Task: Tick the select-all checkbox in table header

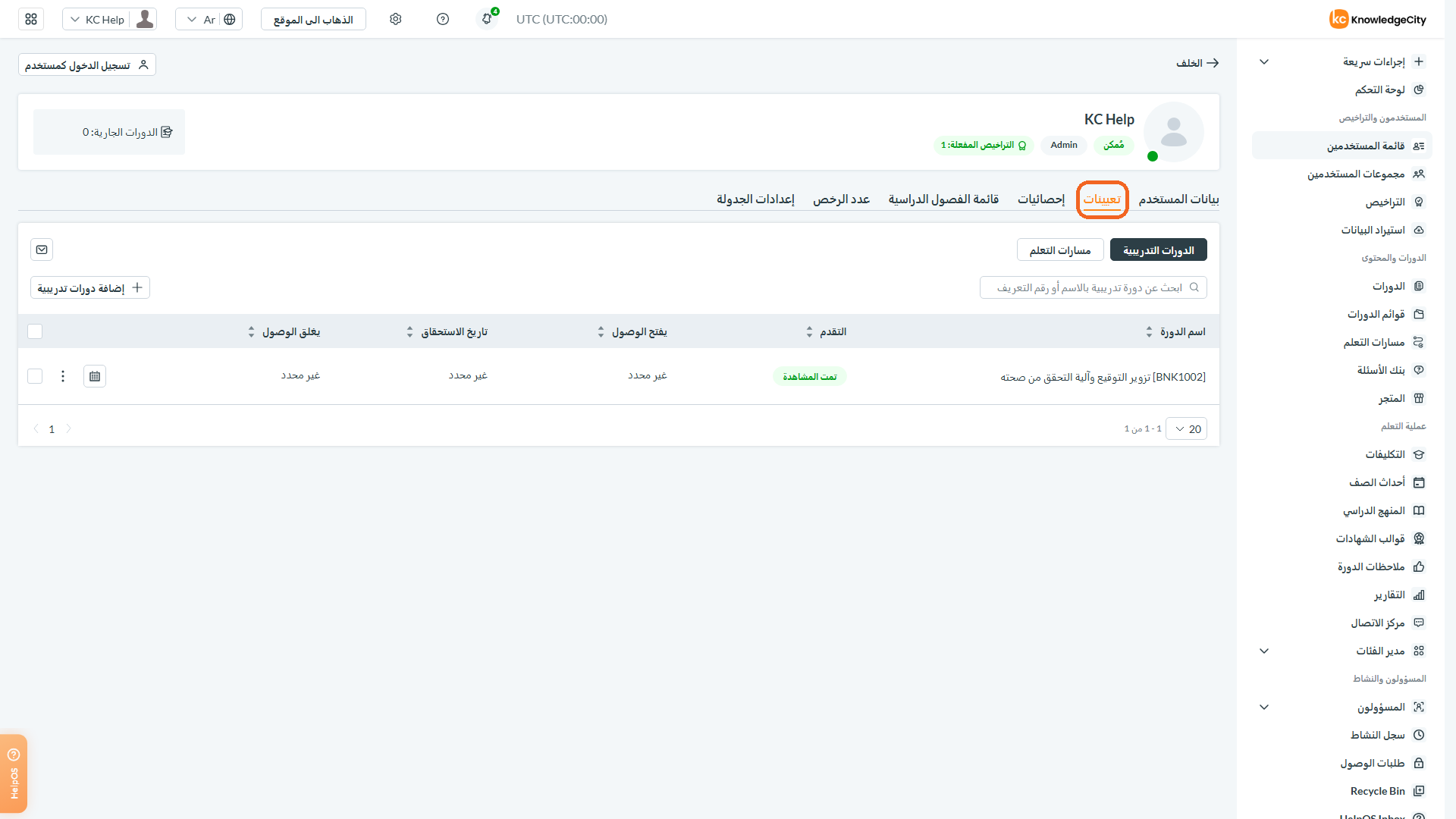Action: tap(35, 331)
